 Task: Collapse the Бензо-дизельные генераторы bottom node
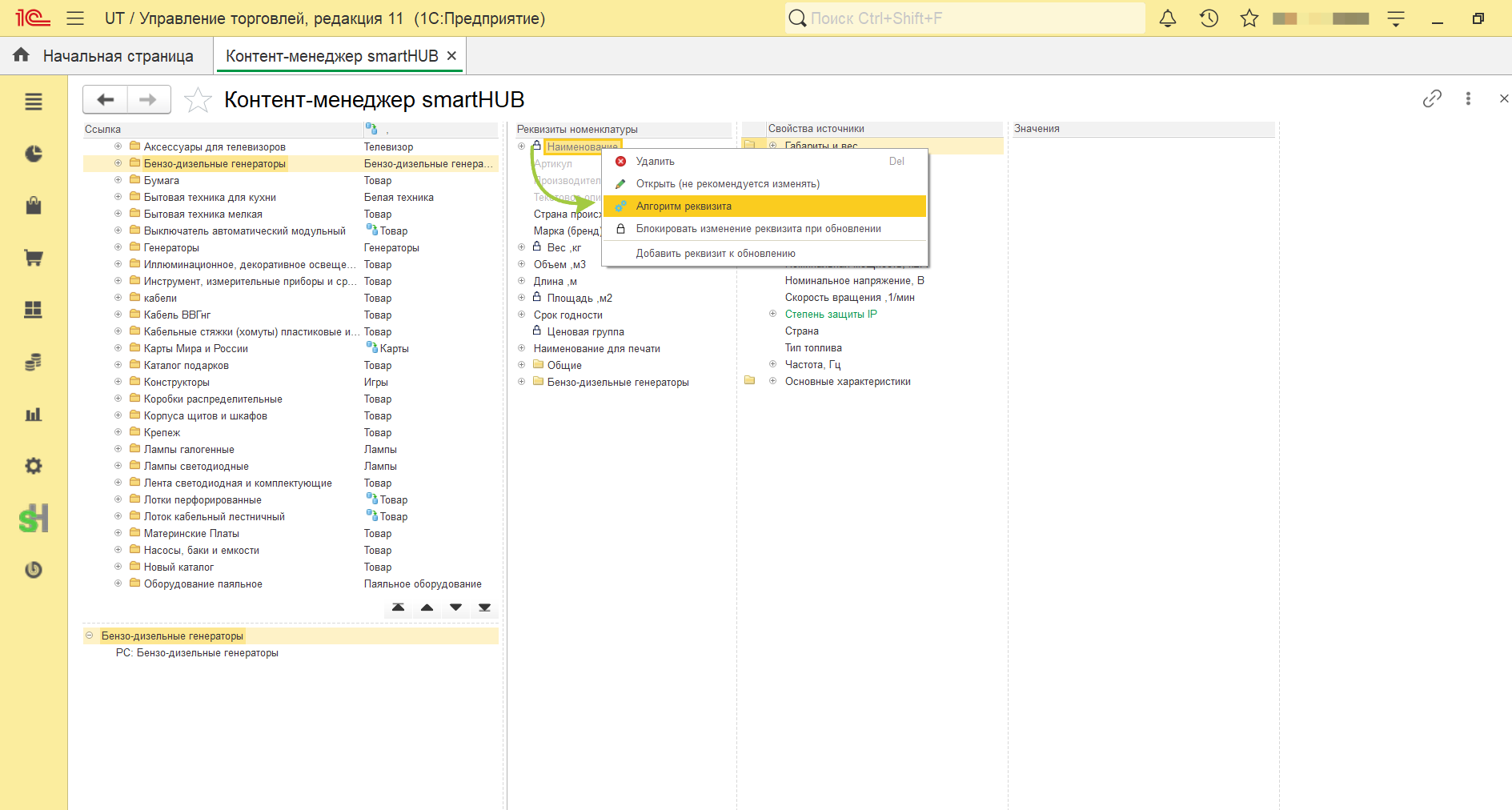coord(90,636)
